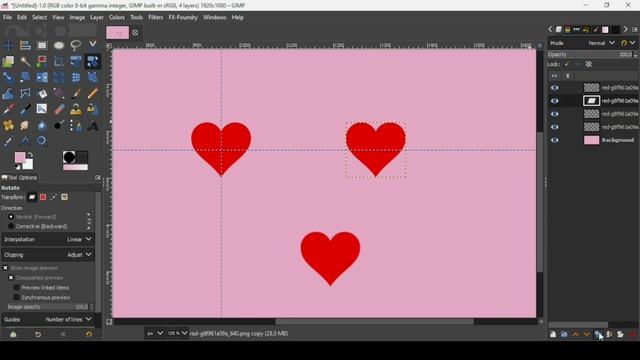The image size is (640, 360).
Task: Select the Move tool
Action: click(x=8, y=45)
